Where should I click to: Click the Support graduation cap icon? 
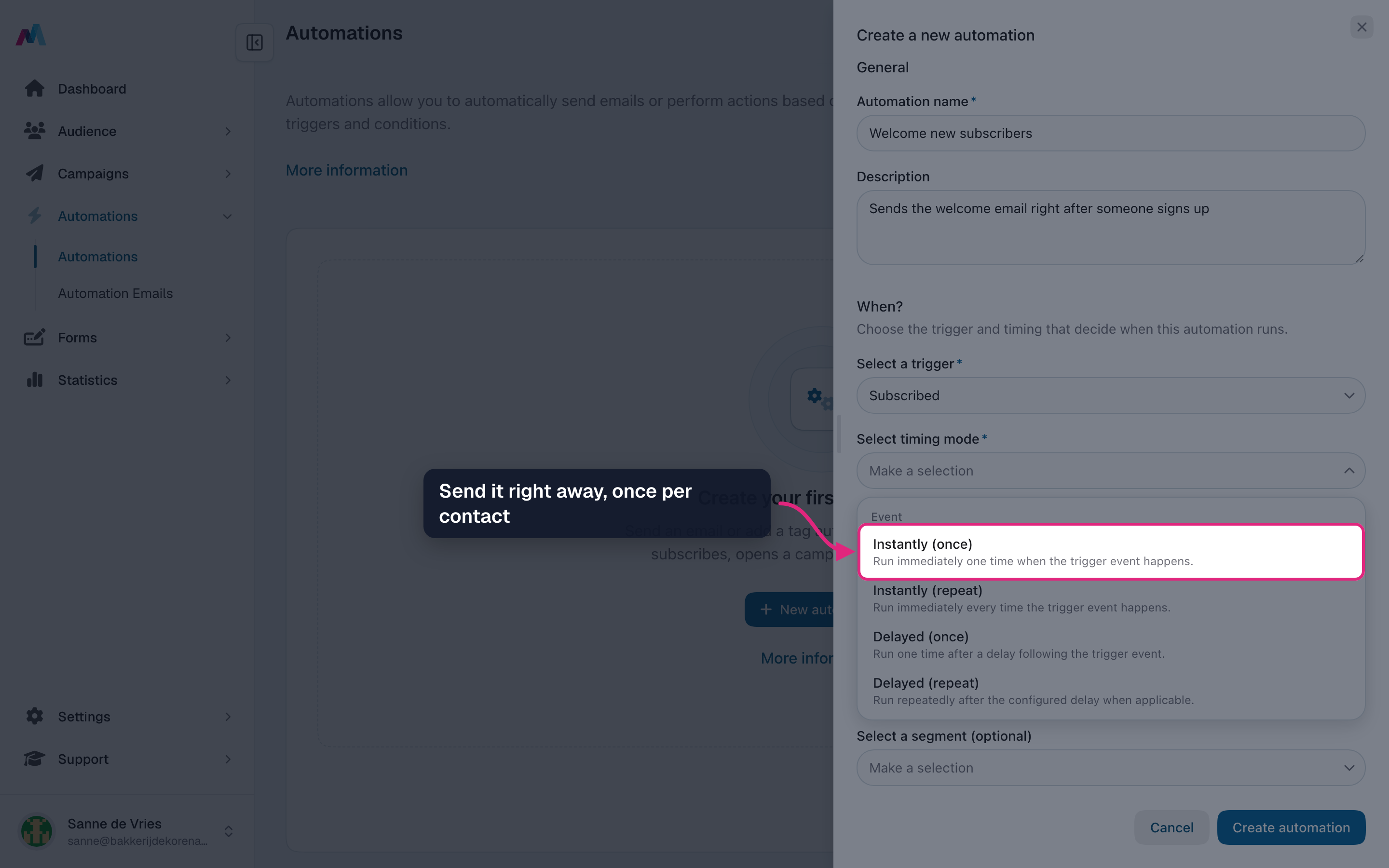click(34, 759)
